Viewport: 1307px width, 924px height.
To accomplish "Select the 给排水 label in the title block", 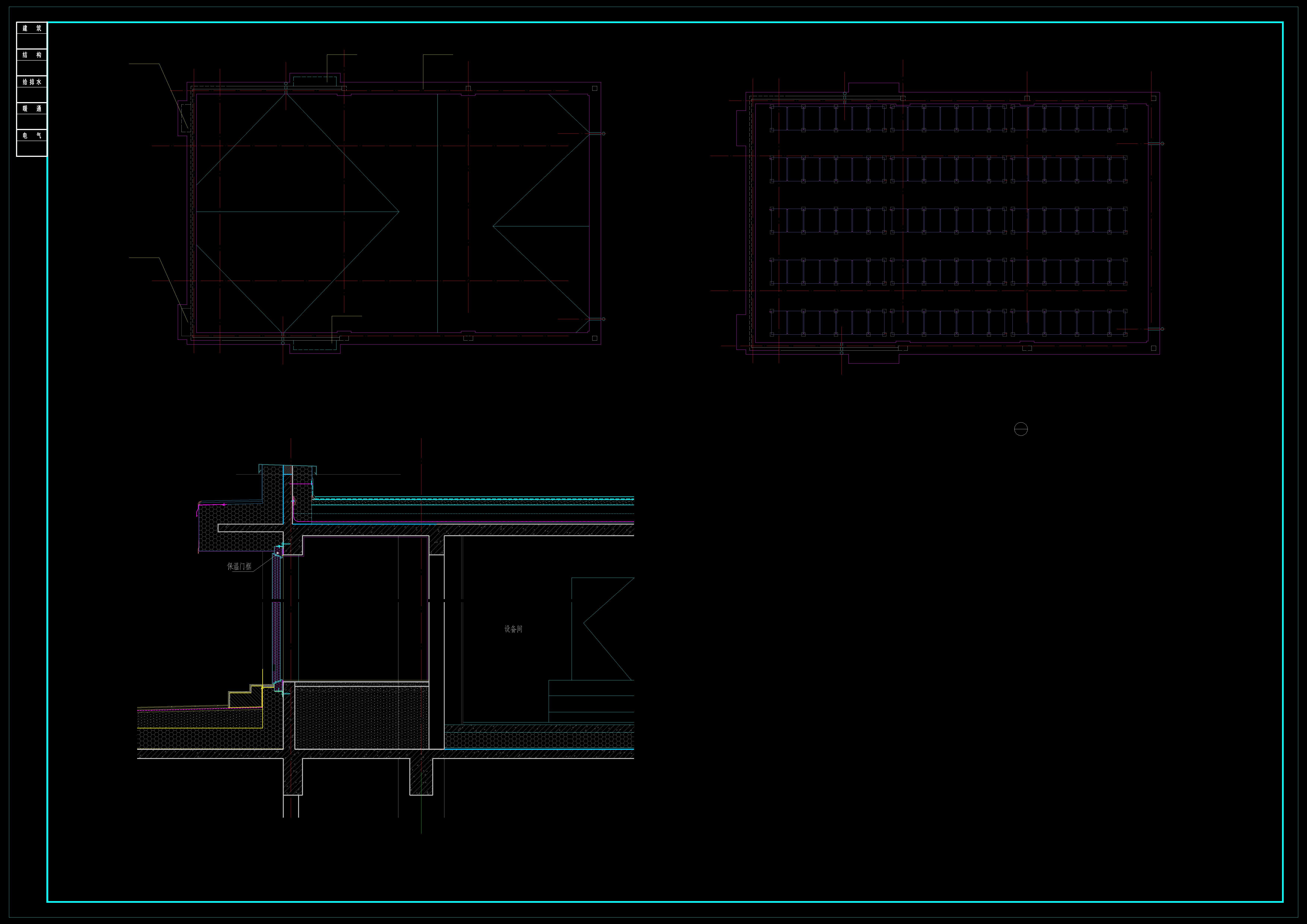I will coord(32,82).
